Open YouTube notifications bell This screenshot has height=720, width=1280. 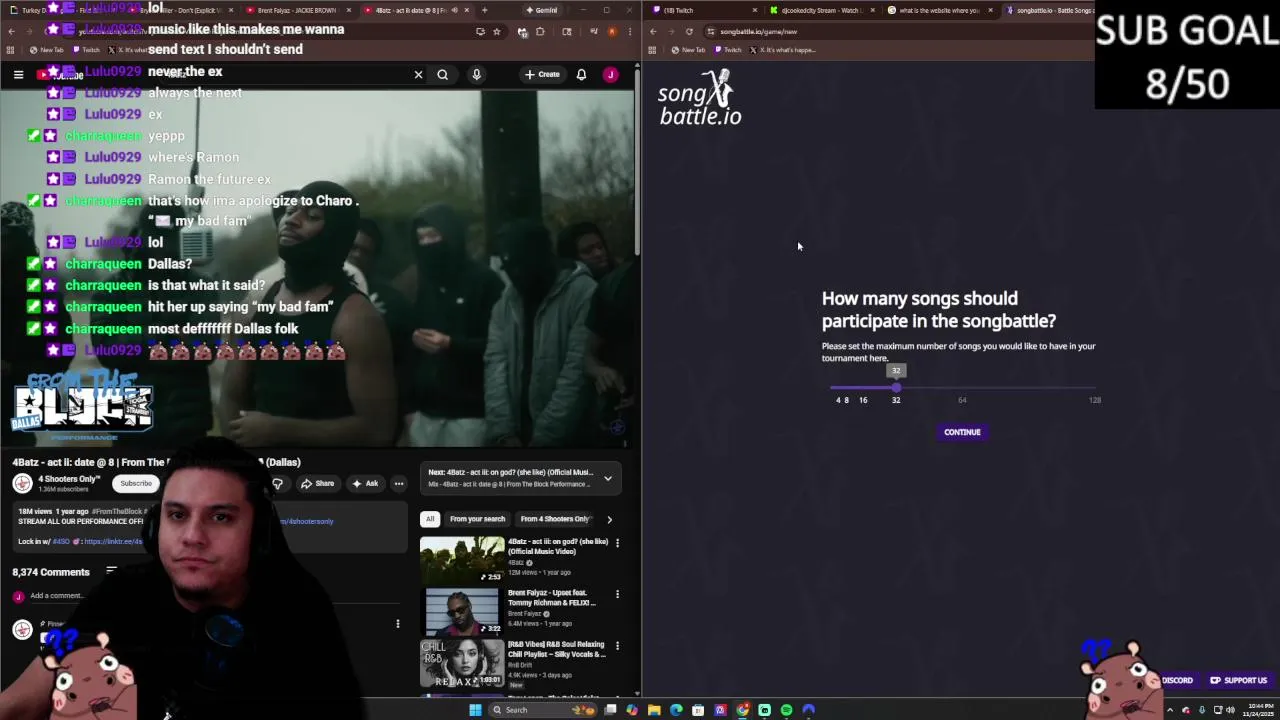click(x=581, y=74)
